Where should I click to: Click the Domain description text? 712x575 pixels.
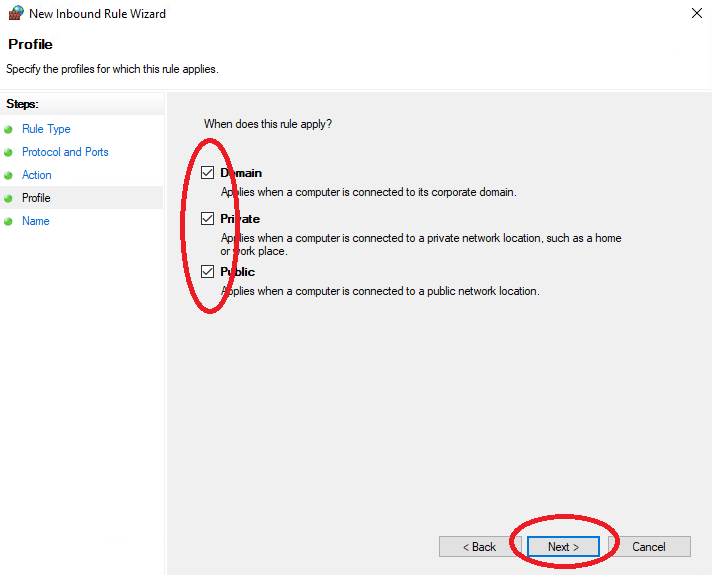tap(369, 192)
